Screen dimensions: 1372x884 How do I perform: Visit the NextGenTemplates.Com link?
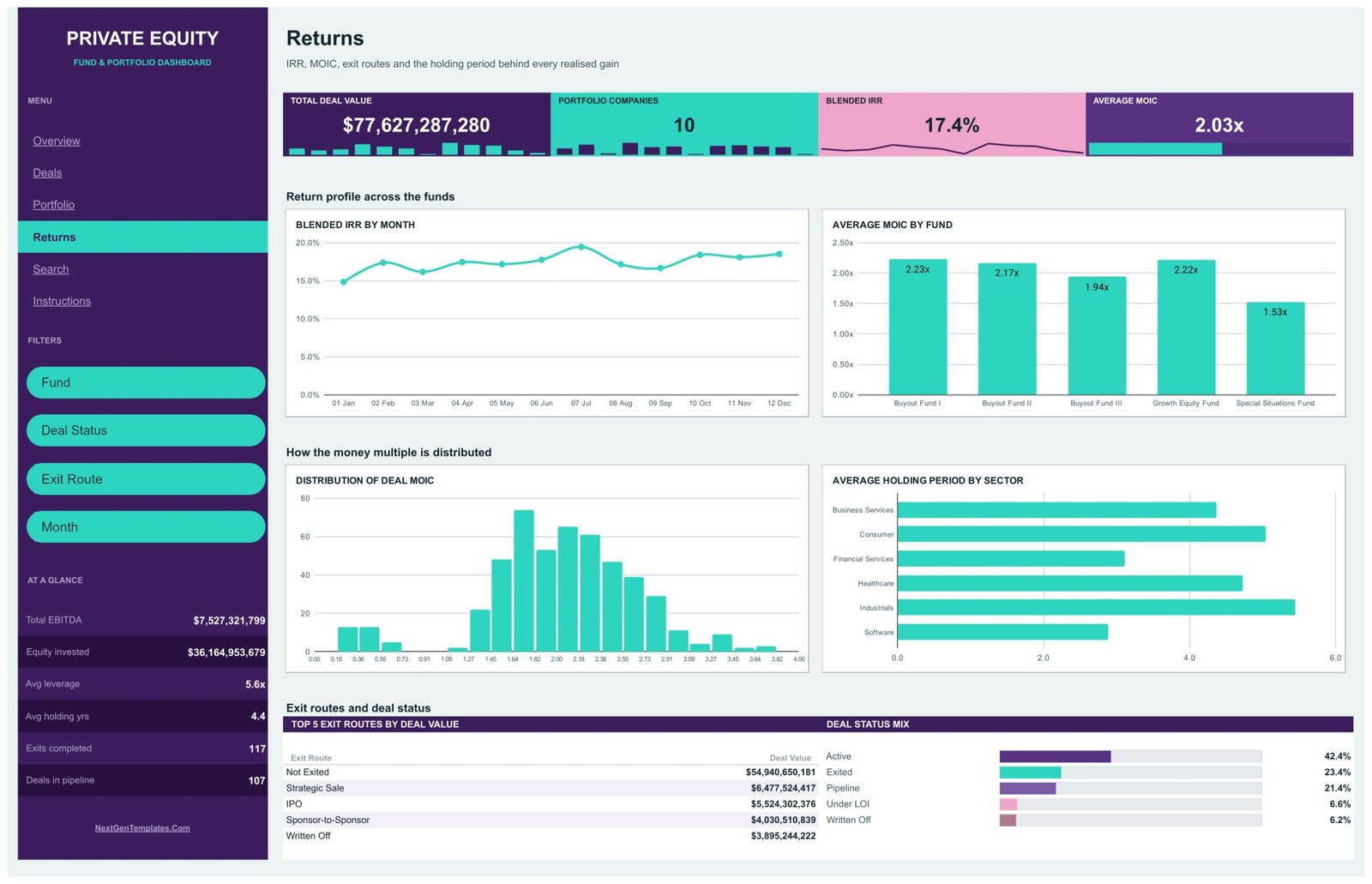point(142,828)
